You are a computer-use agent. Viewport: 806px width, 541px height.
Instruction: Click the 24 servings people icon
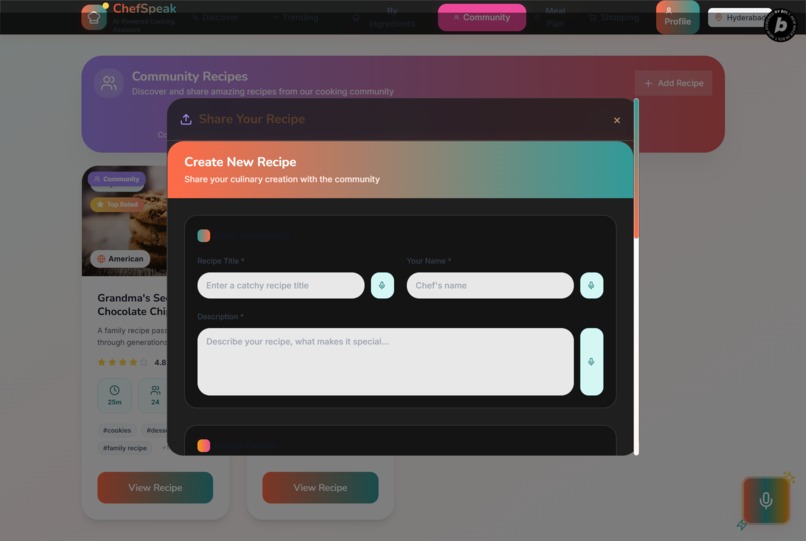click(x=155, y=390)
